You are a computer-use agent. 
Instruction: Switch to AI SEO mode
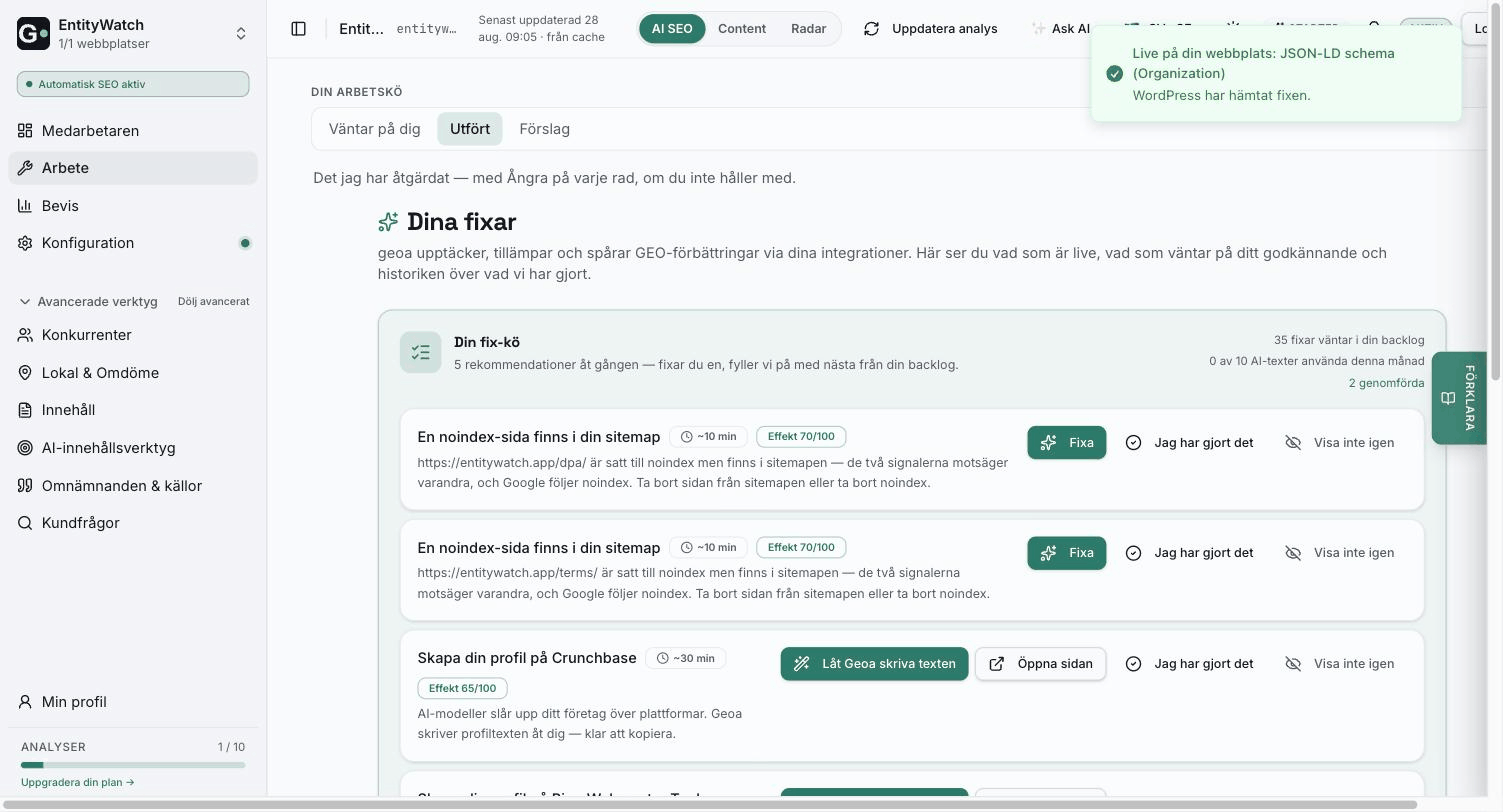[672, 29]
